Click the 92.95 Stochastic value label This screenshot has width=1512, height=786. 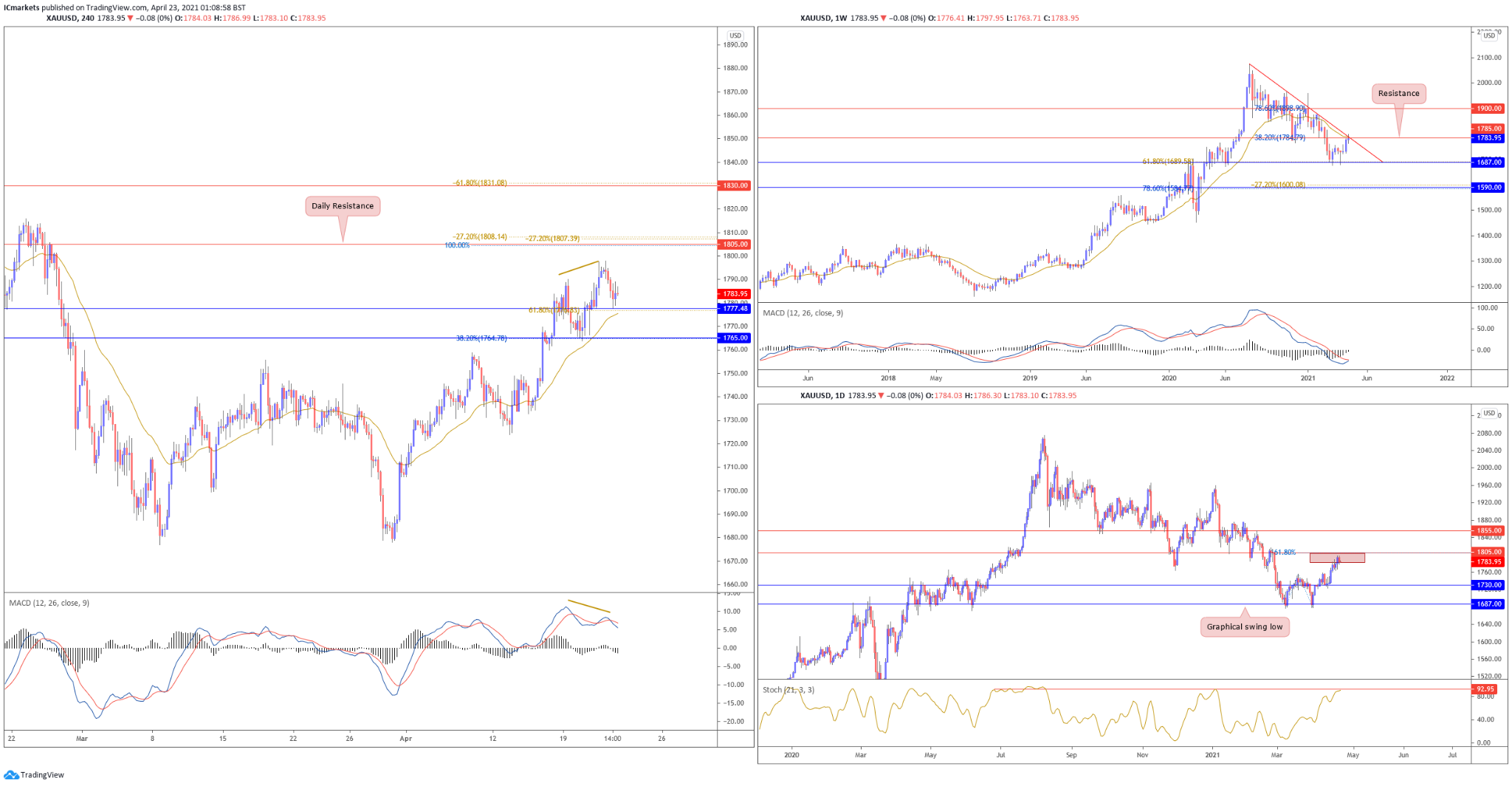click(x=1485, y=689)
